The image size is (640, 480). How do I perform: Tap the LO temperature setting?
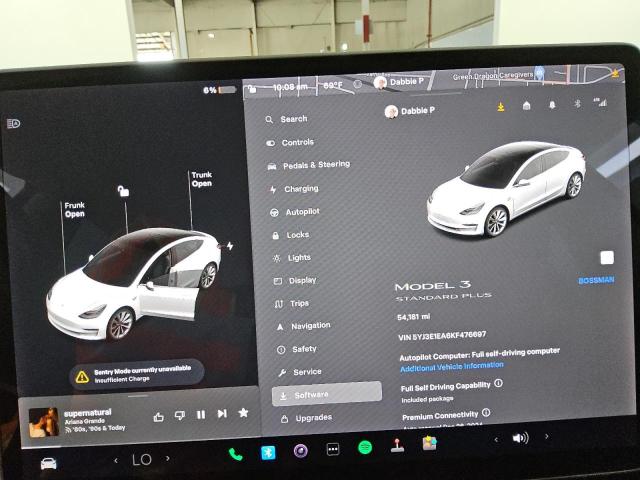click(142, 460)
